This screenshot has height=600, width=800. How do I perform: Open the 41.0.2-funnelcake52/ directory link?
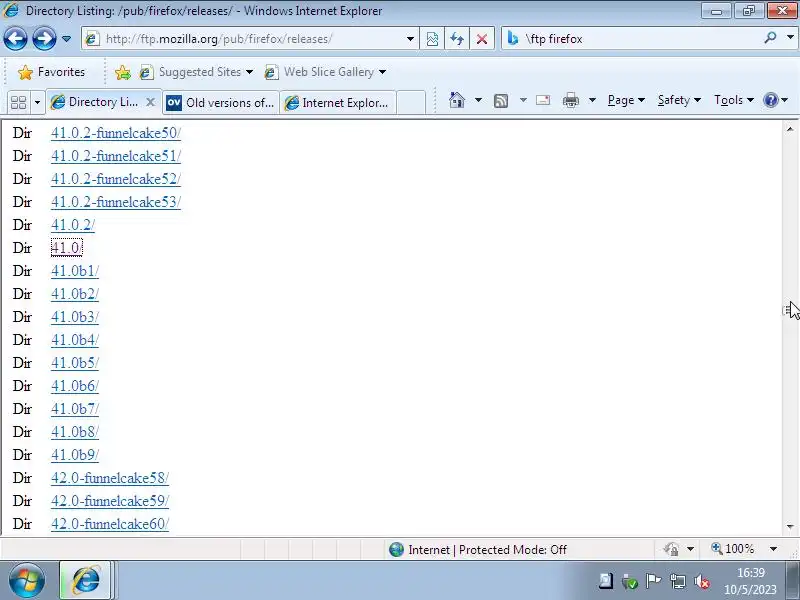[116, 179]
